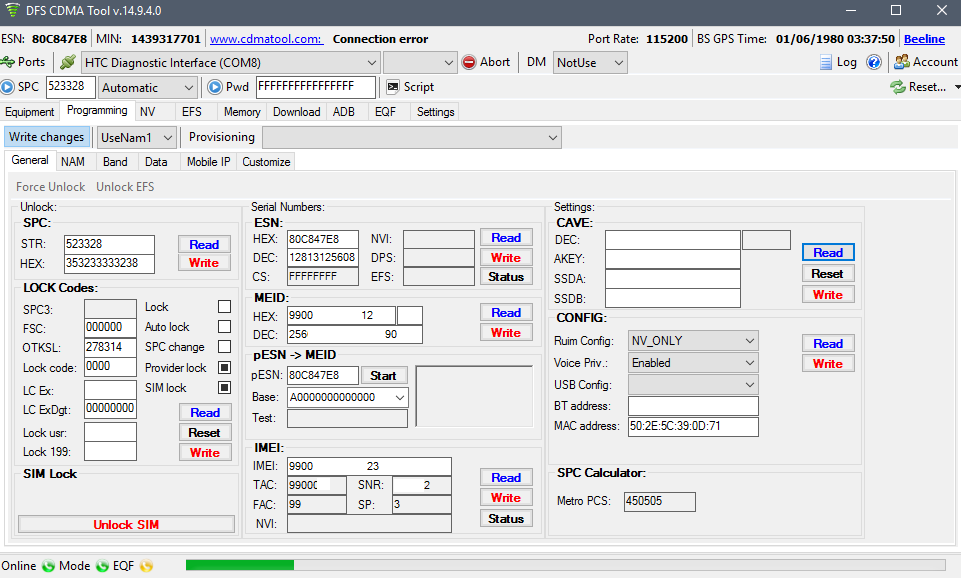Viewport: 961px width, 578px height.
Task: Open the SPC Automatic mode dropdown
Action: pyautogui.click(x=148, y=88)
